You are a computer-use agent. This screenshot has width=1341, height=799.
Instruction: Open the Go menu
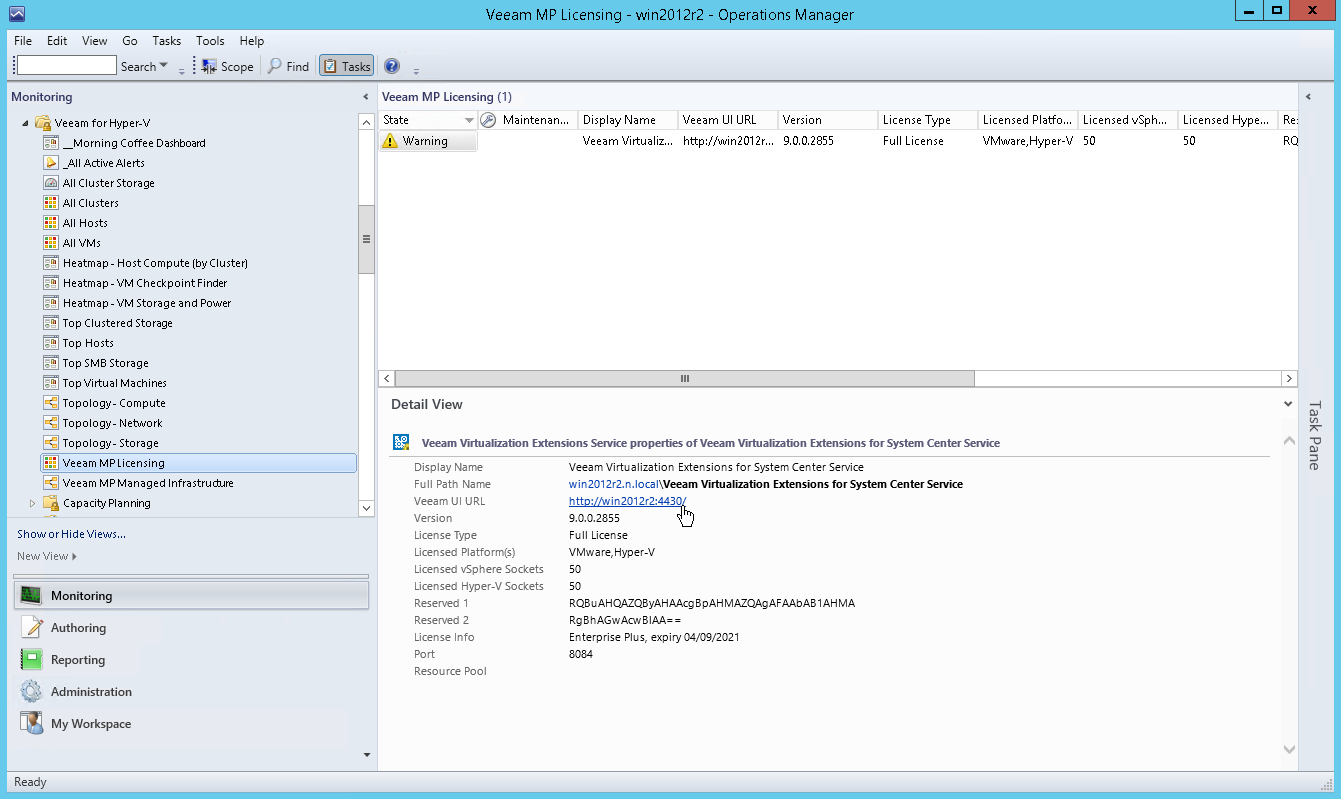point(130,41)
